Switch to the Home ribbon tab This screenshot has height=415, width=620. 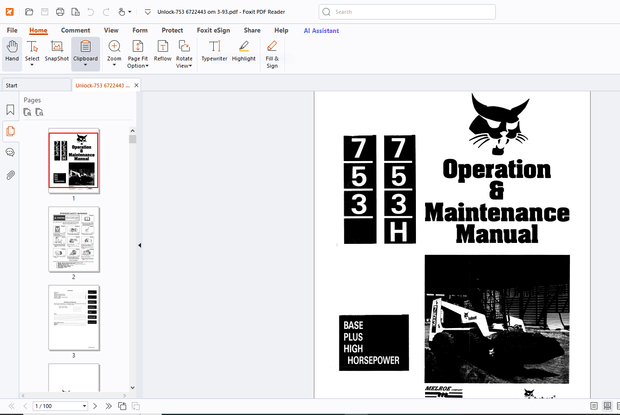pos(38,30)
